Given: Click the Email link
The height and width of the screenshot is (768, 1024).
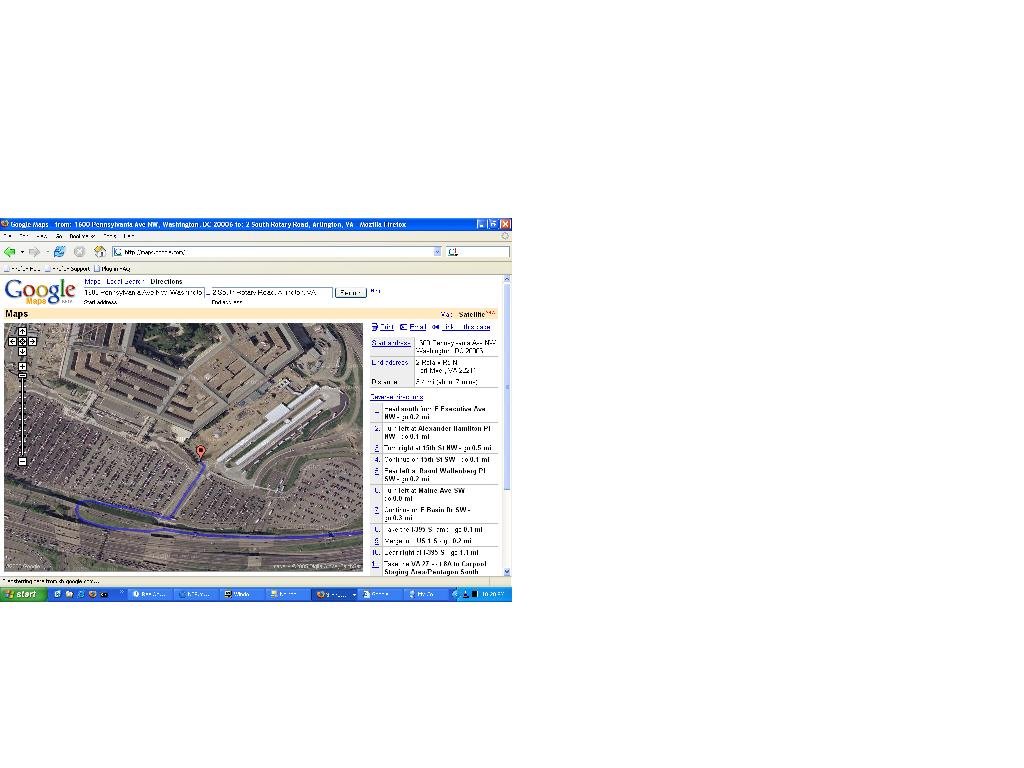Looking at the screenshot, I should [x=413, y=327].
